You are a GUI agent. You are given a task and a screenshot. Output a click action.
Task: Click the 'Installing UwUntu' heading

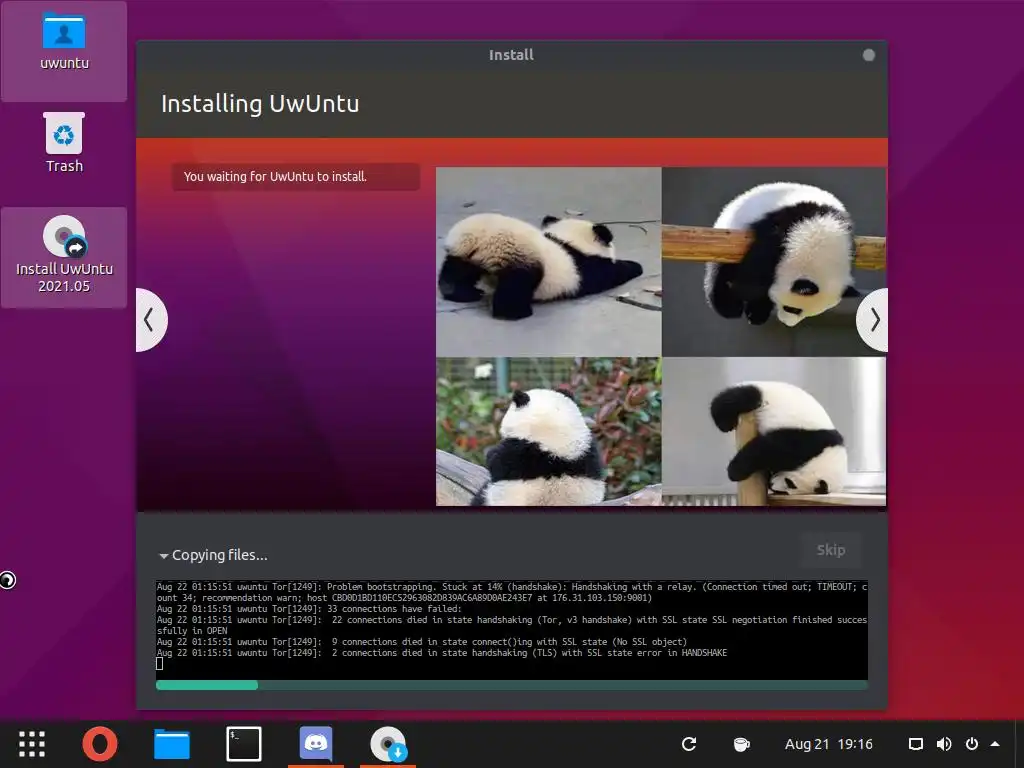tap(260, 104)
